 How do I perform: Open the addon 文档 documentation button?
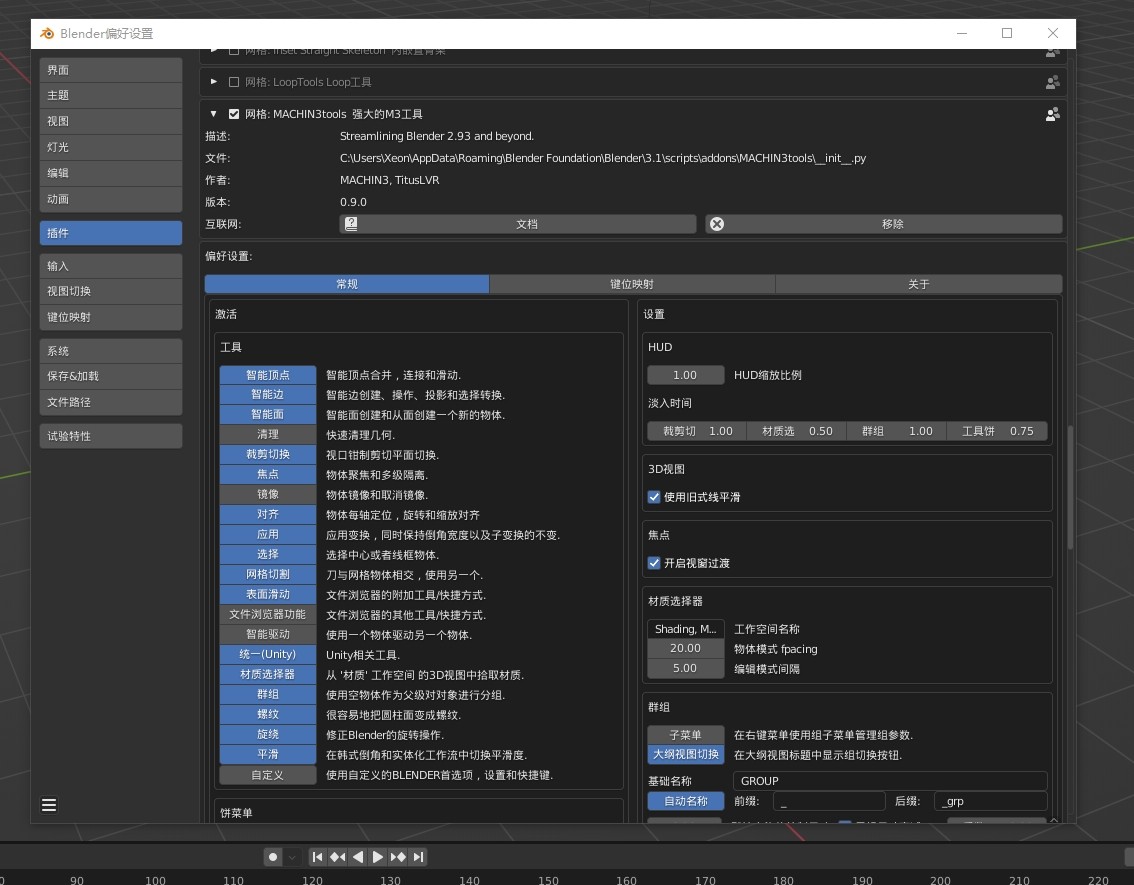(x=518, y=224)
